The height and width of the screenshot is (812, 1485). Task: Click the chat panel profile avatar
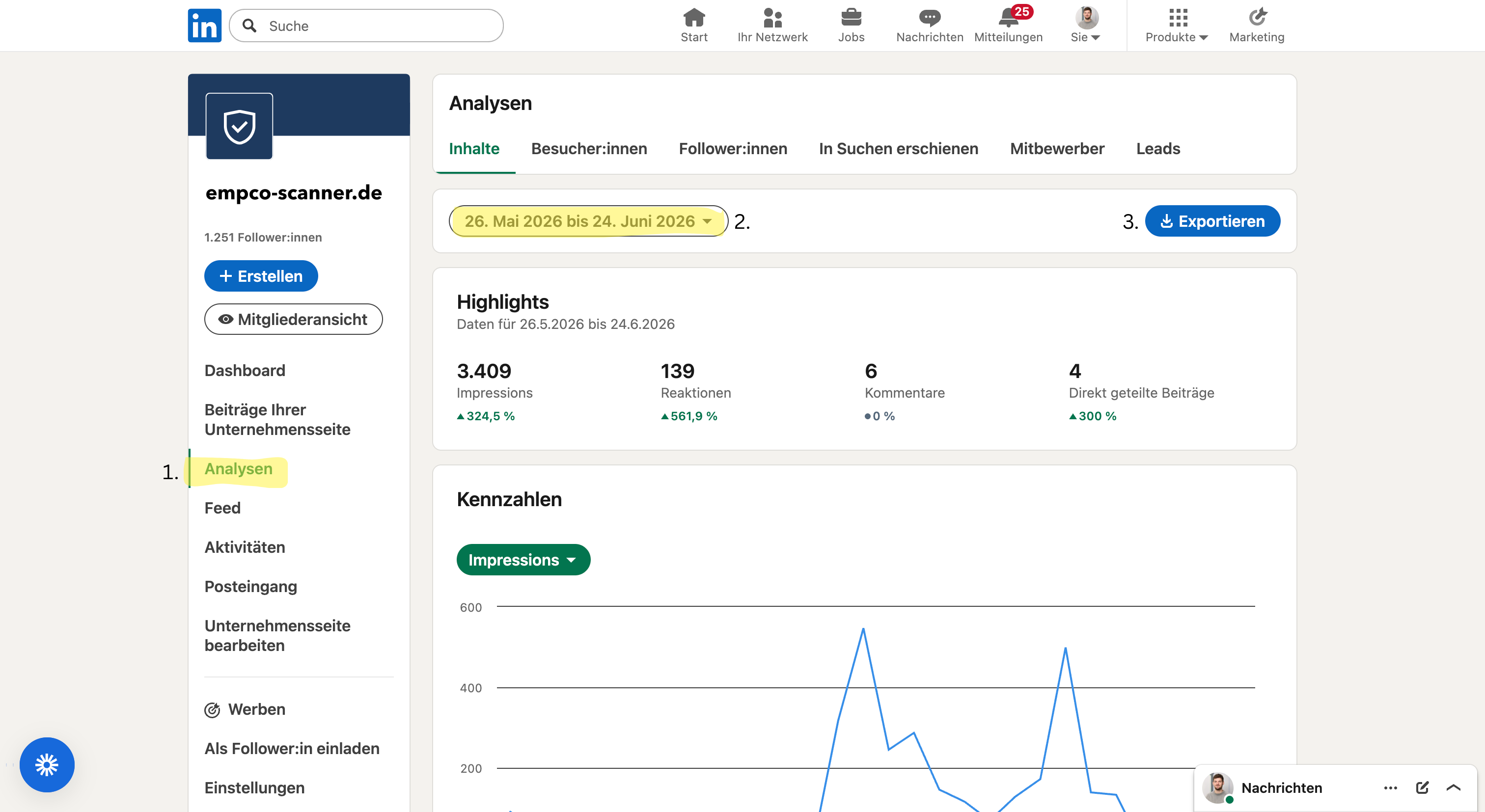point(1217,787)
